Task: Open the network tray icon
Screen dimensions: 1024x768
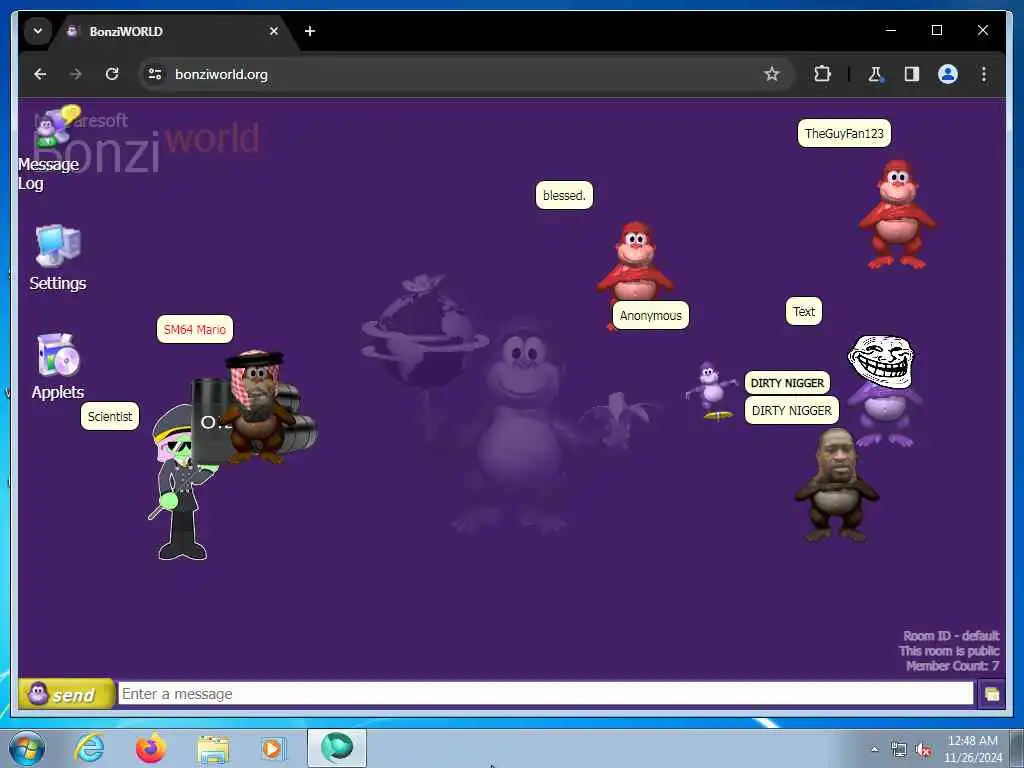Action: 899,750
